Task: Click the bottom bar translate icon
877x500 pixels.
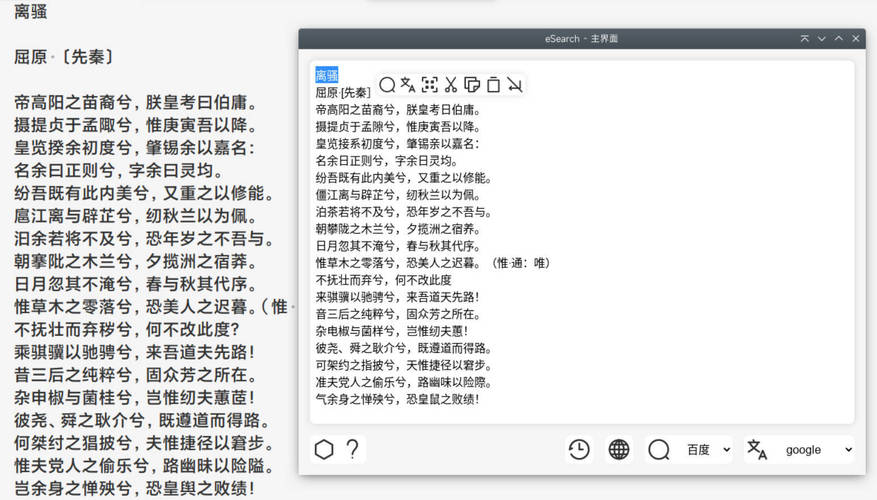Action: 757,450
